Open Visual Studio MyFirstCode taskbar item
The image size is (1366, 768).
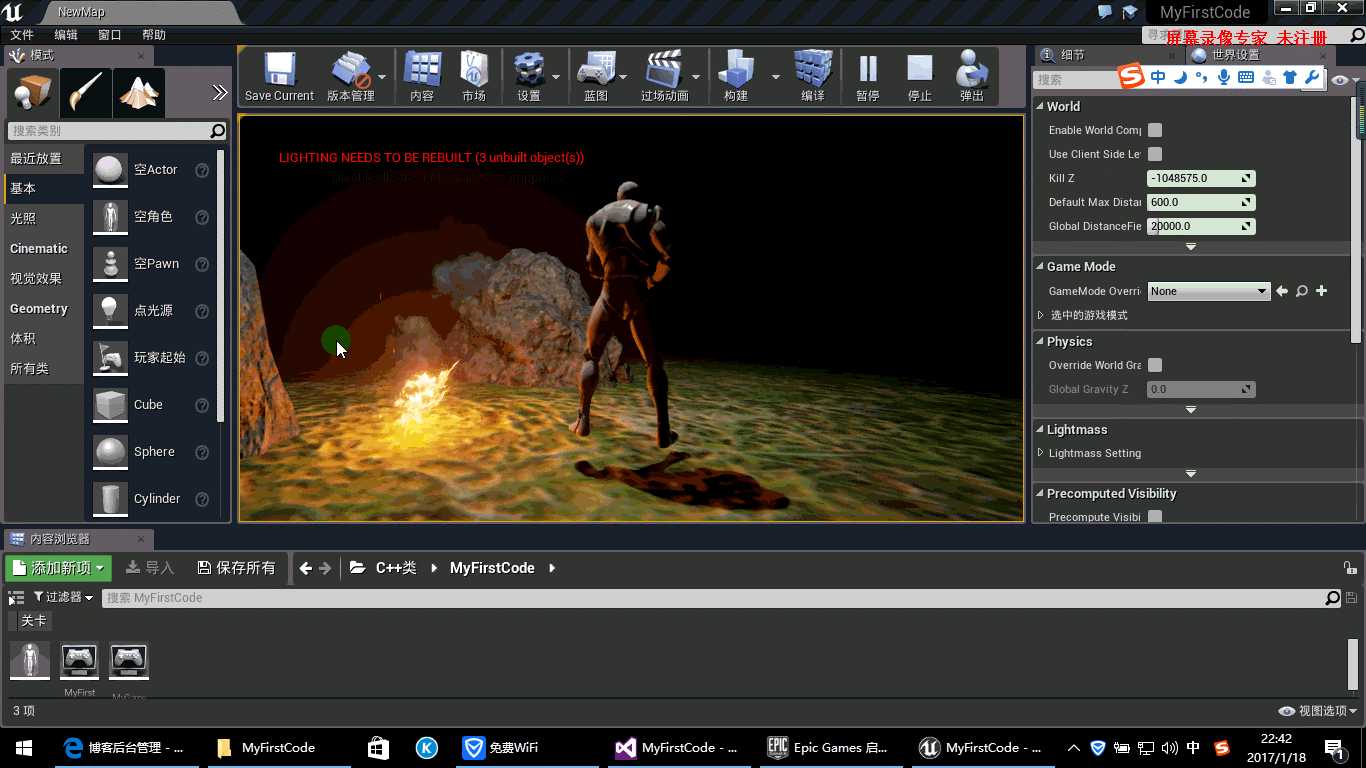tap(676, 747)
